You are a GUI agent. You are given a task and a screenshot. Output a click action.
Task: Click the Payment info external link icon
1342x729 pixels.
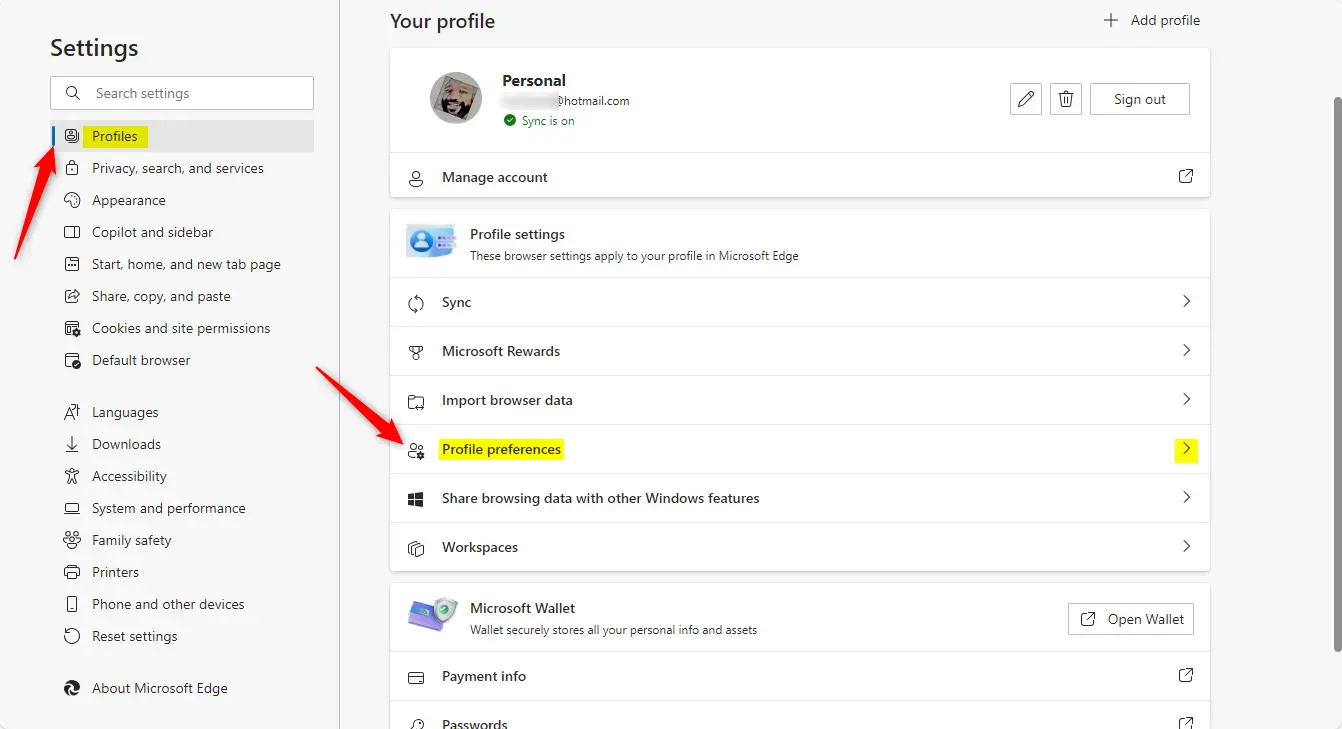coord(1185,676)
